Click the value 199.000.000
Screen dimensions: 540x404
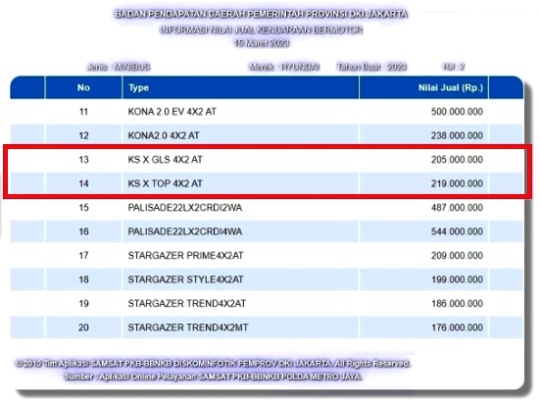click(457, 279)
